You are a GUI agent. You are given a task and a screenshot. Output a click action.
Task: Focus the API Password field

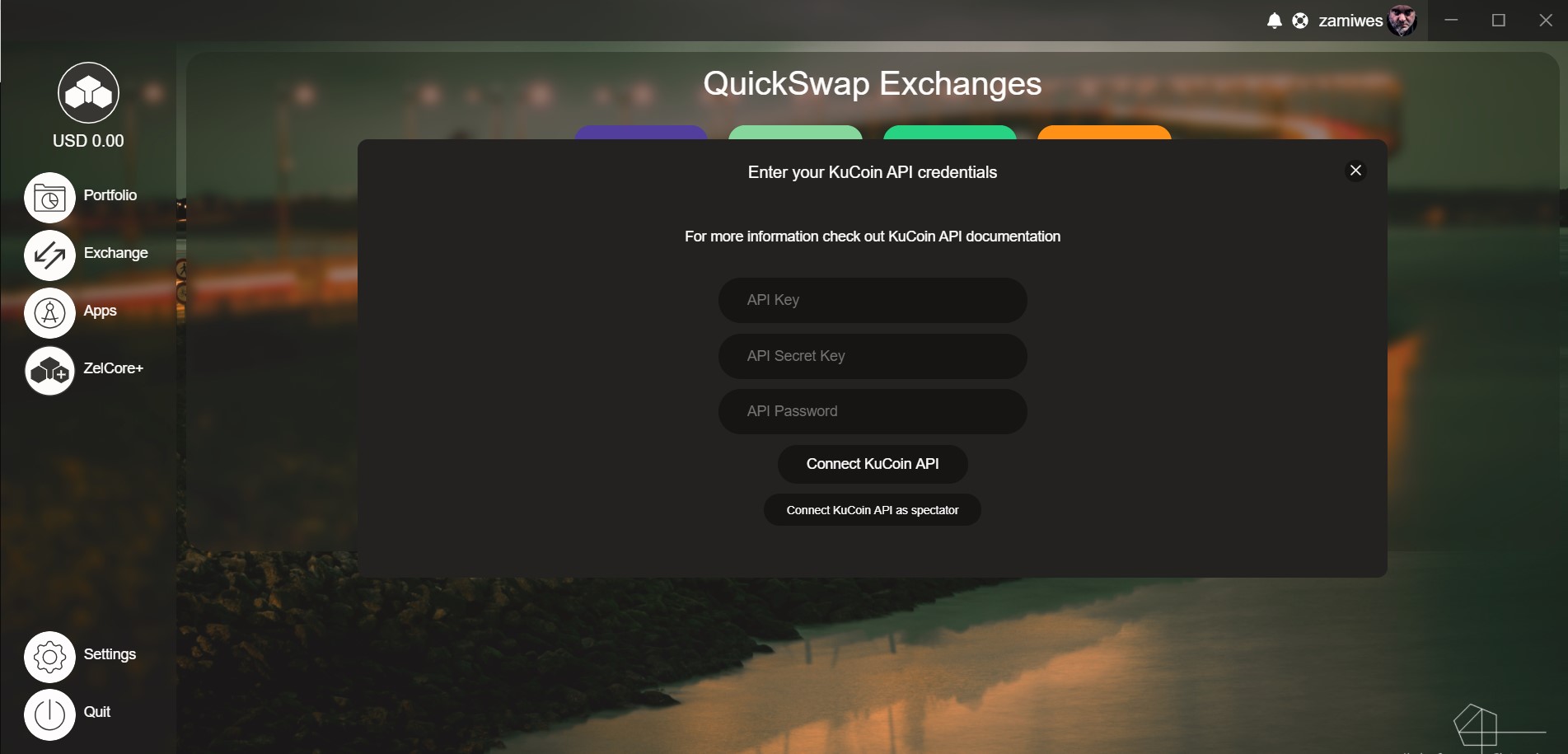point(873,411)
